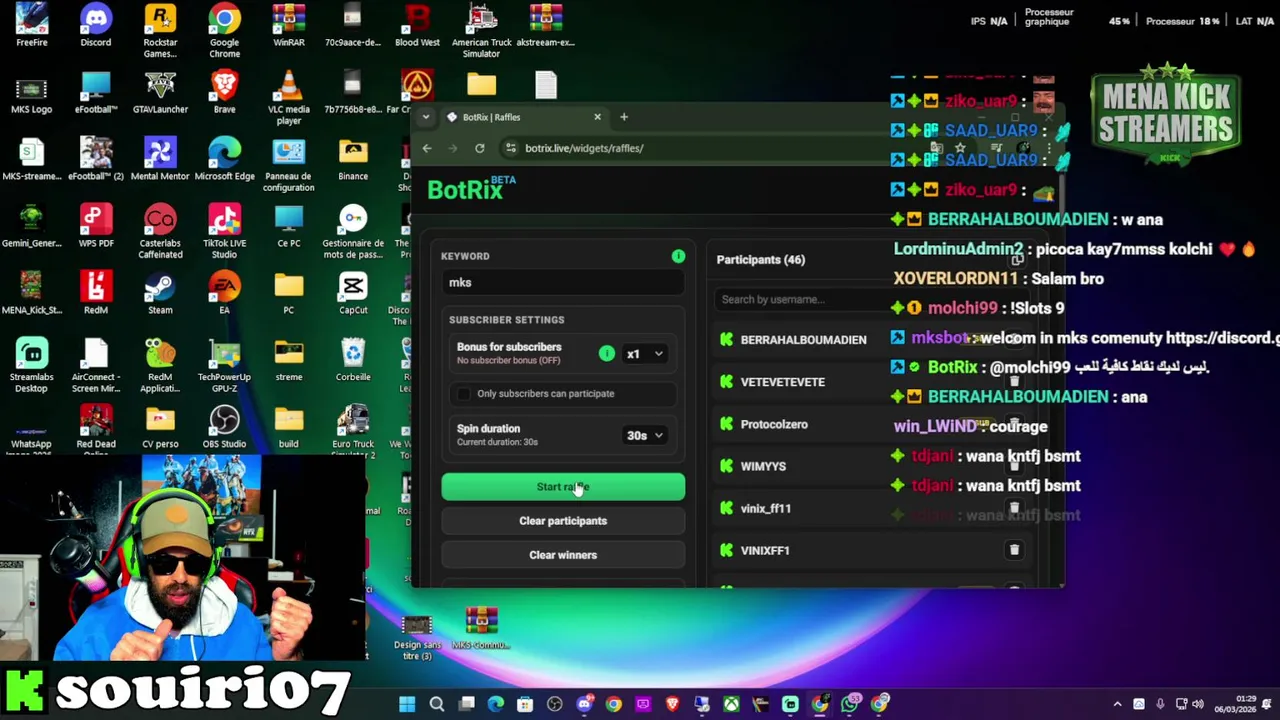Screen dimensions: 1280x720
Task: Open Microsoft Edge desktop shortcut
Action: [224, 160]
